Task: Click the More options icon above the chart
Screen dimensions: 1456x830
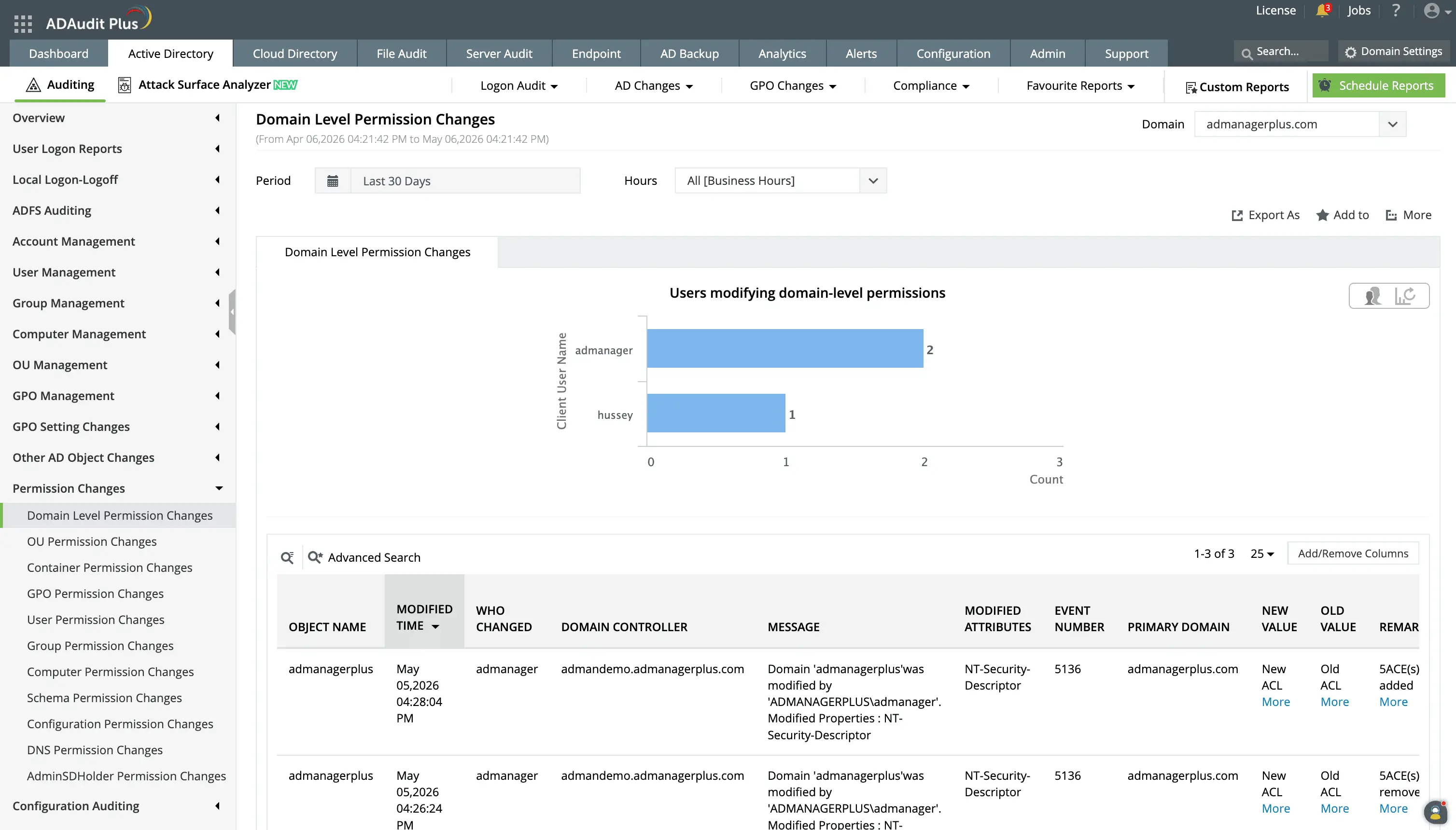Action: point(1391,216)
